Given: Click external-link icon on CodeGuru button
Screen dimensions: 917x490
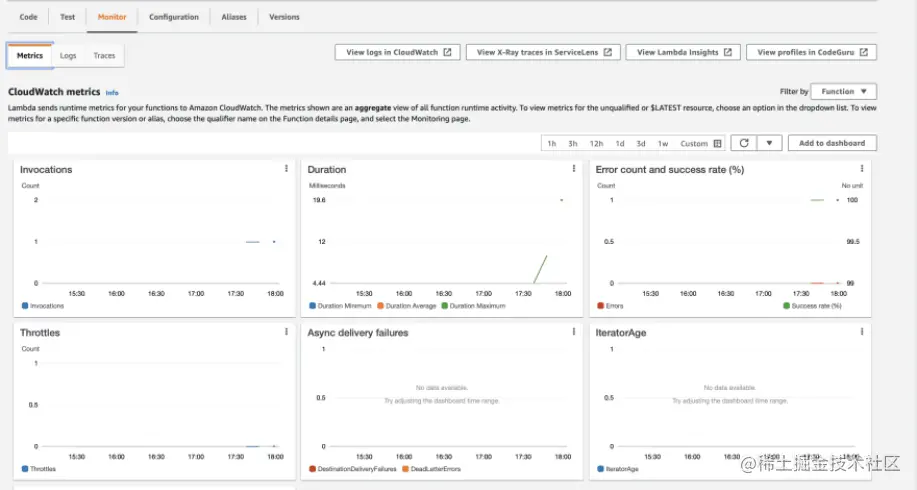Looking at the screenshot, I should (x=864, y=52).
